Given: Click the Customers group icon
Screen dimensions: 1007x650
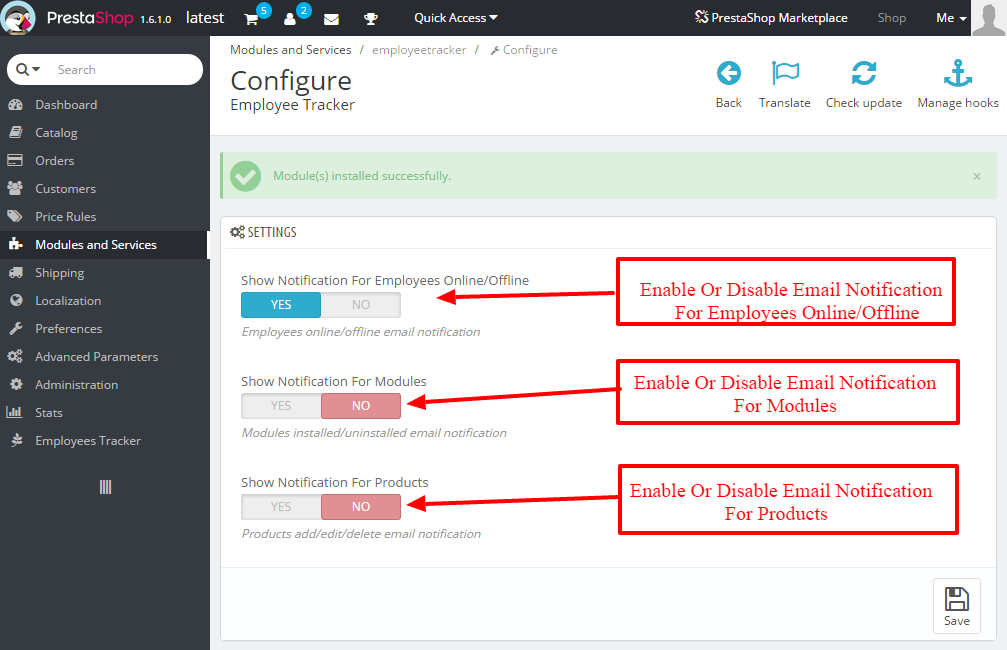Looking at the screenshot, I should pos(15,188).
